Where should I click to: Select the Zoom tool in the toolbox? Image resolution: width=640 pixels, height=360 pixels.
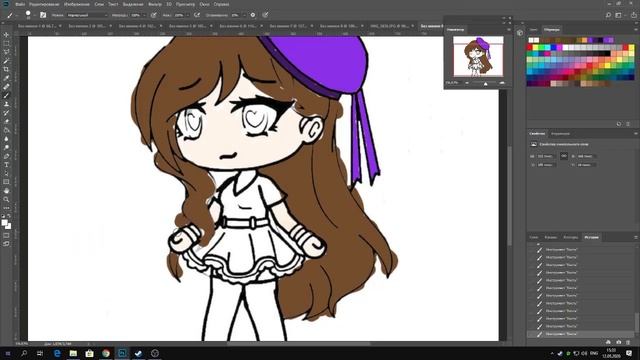pos(6,200)
